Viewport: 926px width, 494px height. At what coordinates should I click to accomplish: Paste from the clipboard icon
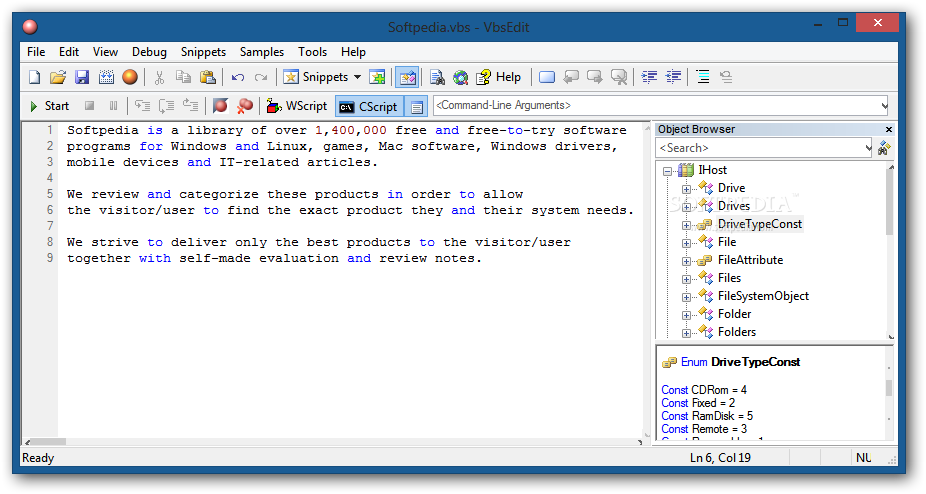[207, 77]
